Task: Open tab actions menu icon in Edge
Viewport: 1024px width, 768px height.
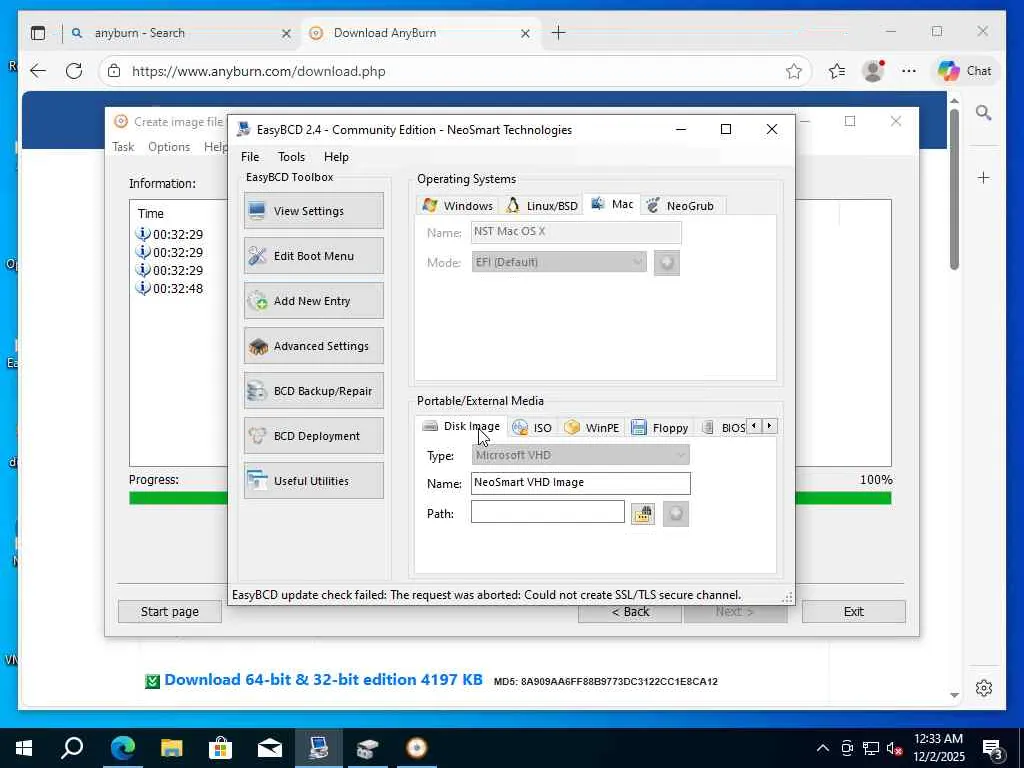Action: point(38,33)
